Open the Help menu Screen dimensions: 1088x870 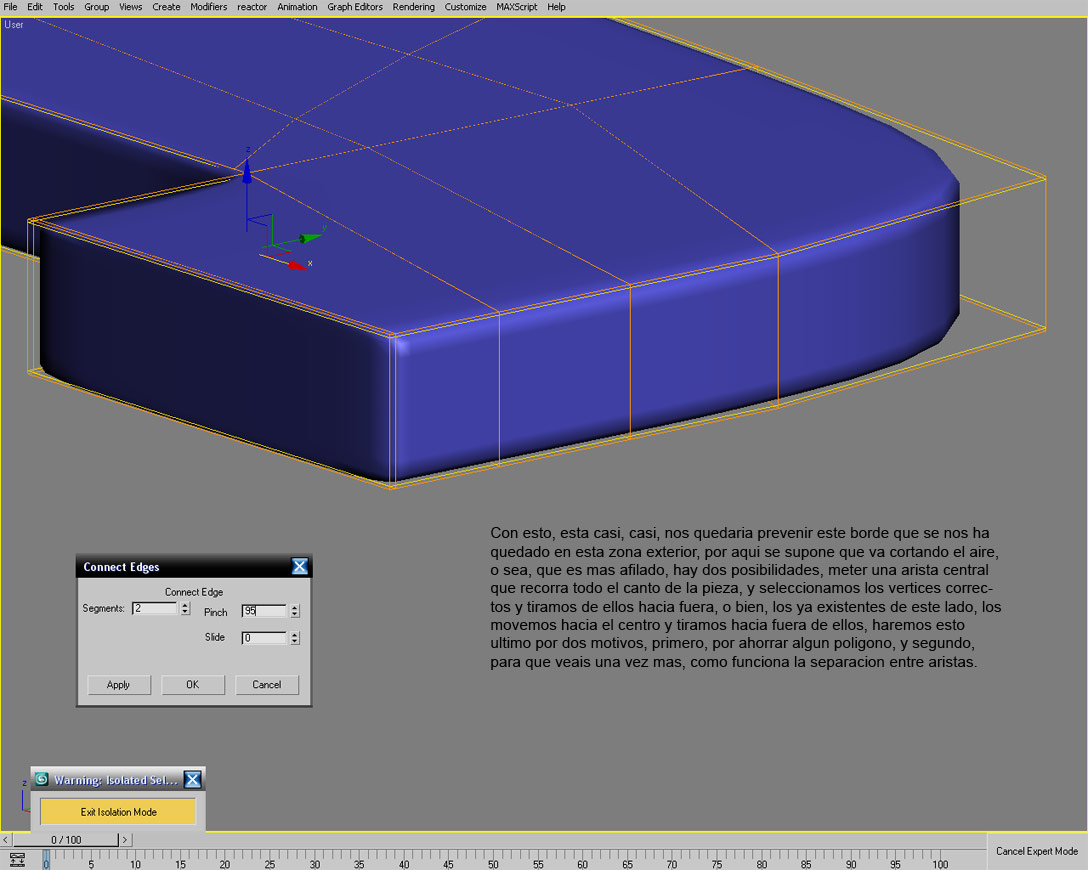click(x=556, y=7)
